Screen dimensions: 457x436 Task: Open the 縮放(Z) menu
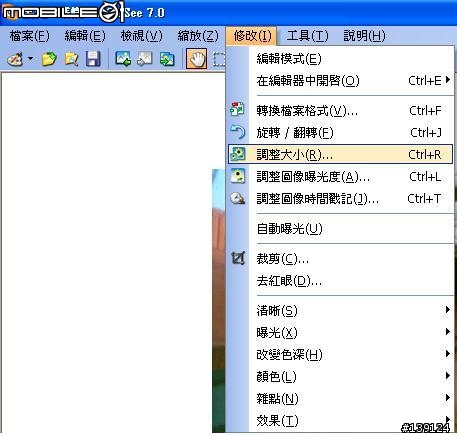tap(198, 36)
